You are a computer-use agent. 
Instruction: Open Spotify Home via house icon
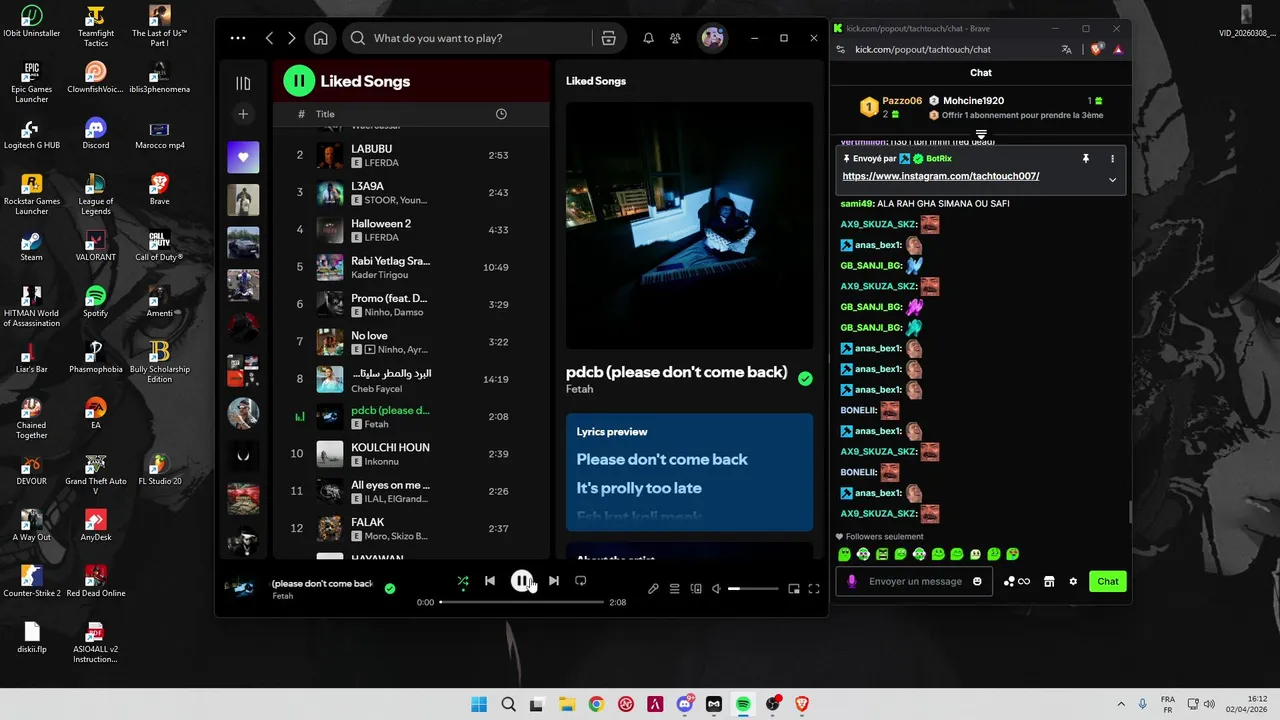coord(320,38)
